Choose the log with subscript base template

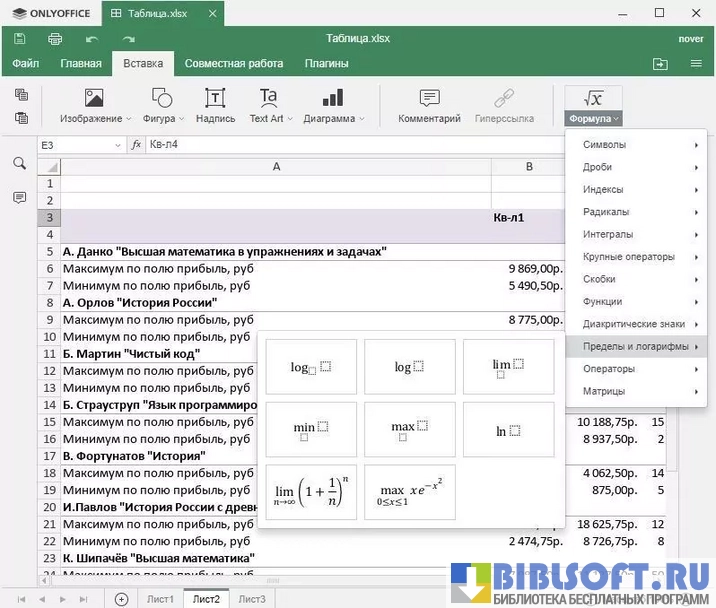click(310, 367)
